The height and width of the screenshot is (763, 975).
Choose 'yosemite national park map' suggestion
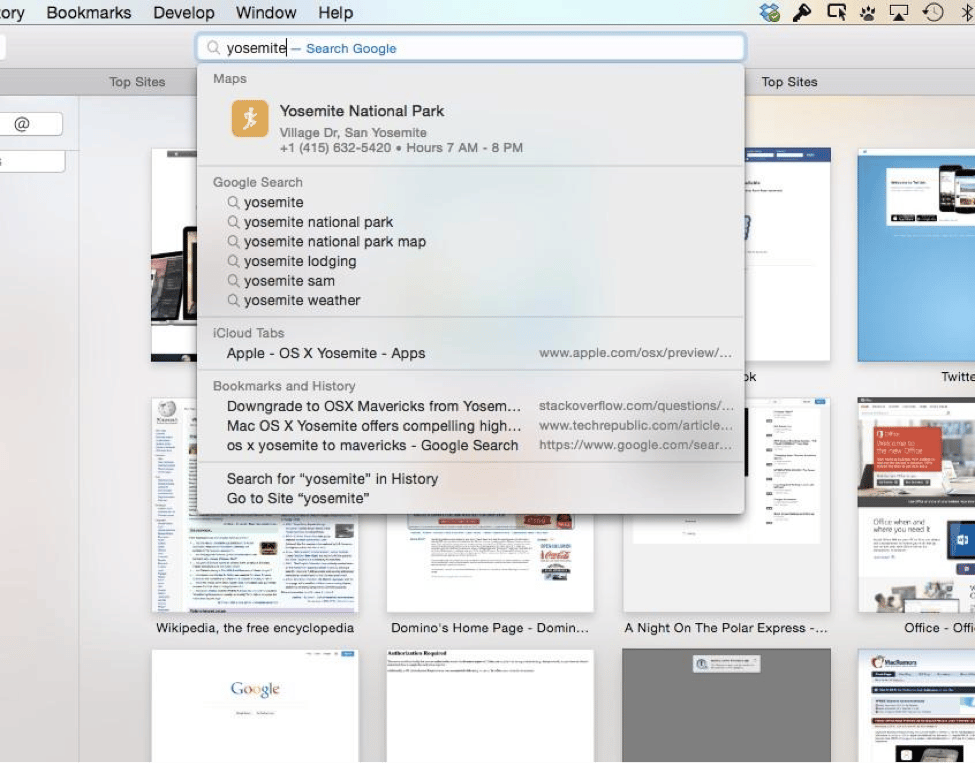click(471, 241)
